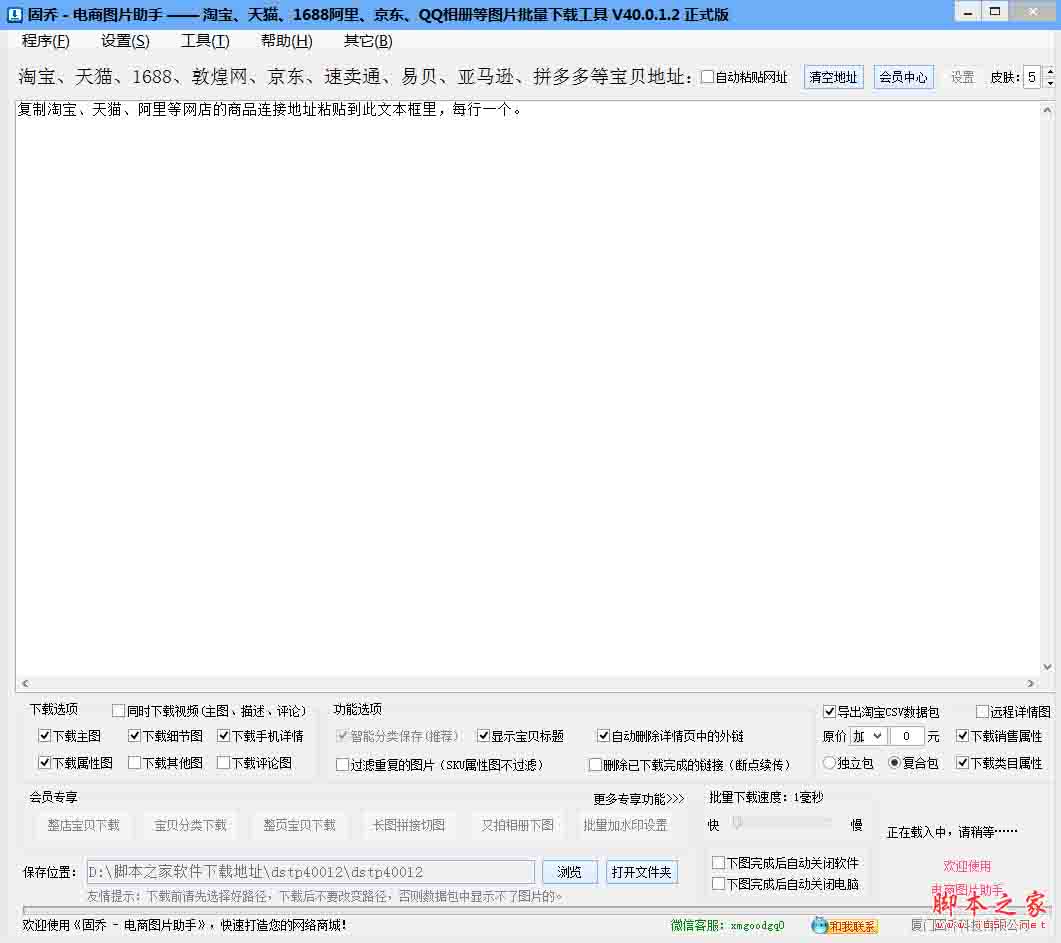Enable 远程详情图 checkbox
The width and height of the screenshot is (1061, 943).
point(982,711)
